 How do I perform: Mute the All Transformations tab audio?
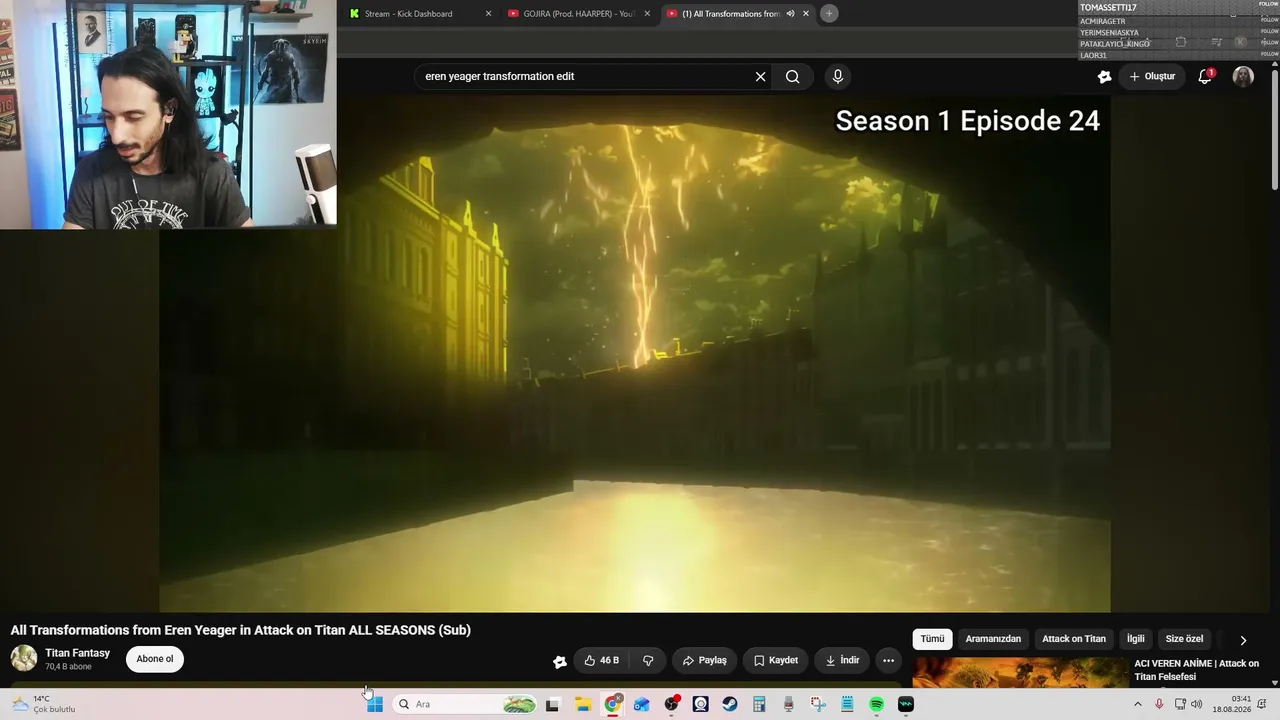(x=790, y=14)
